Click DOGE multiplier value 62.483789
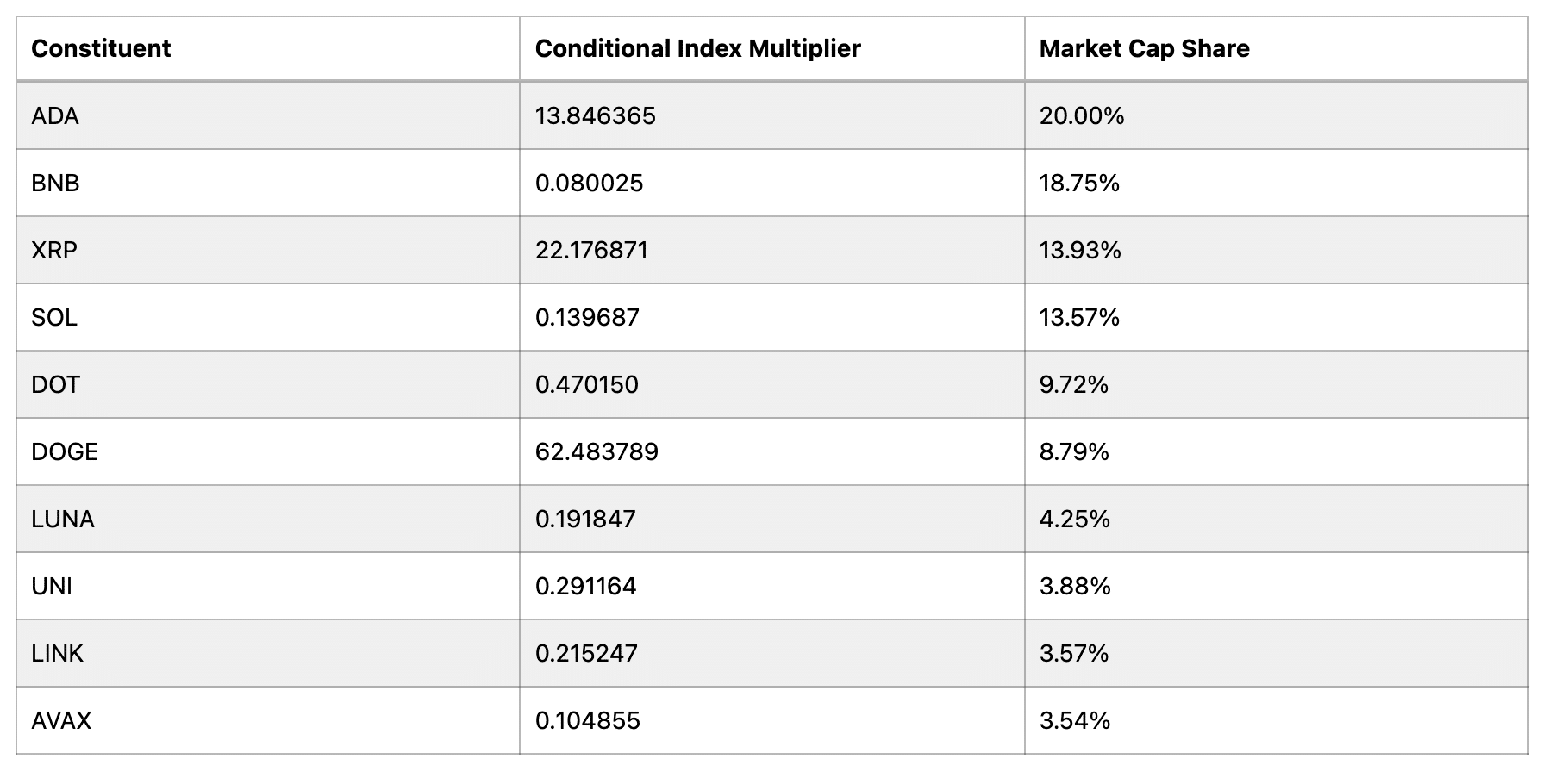This screenshot has width=1543, height=784. (597, 451)
